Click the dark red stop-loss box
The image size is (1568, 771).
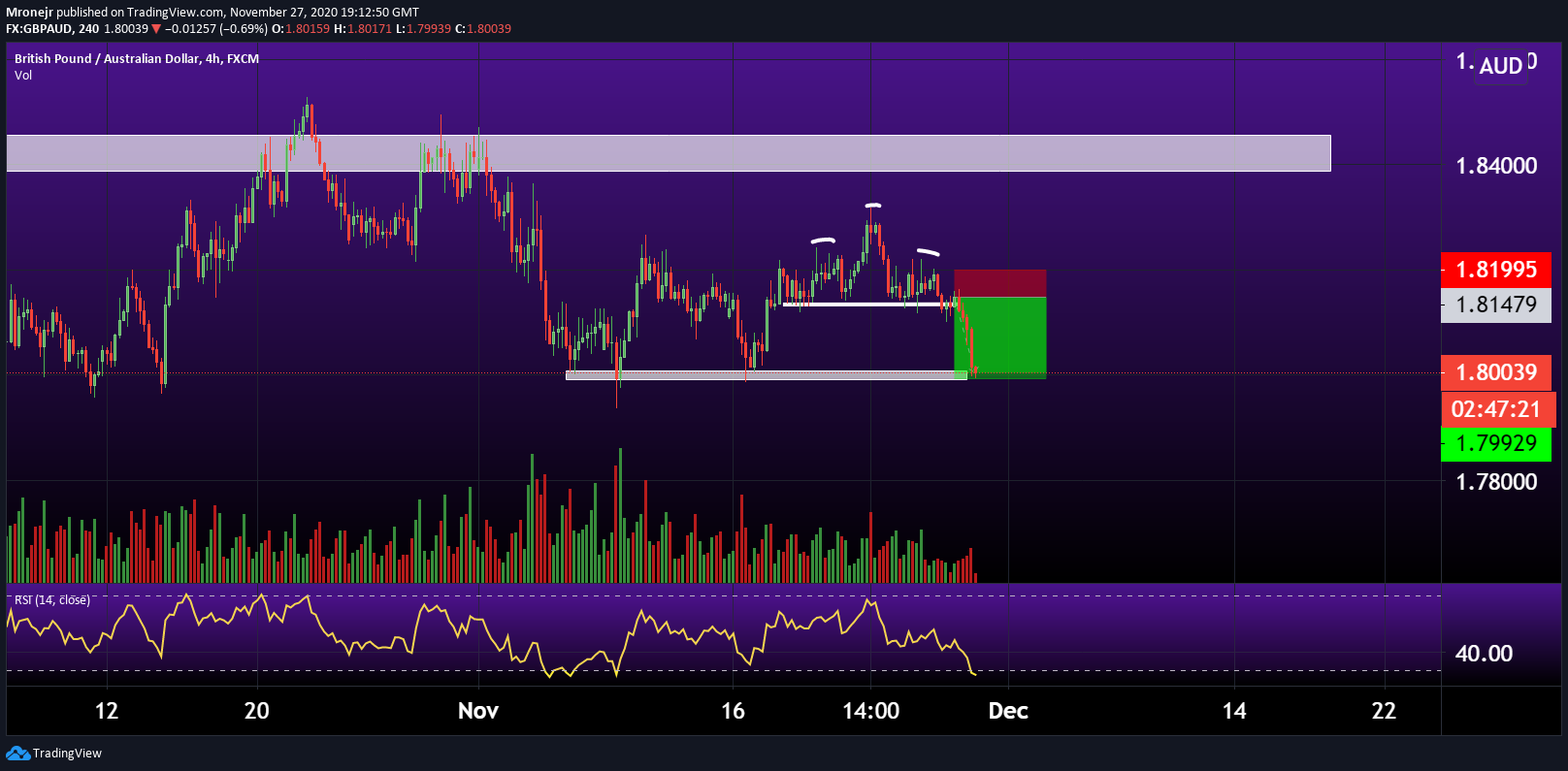1000,283
